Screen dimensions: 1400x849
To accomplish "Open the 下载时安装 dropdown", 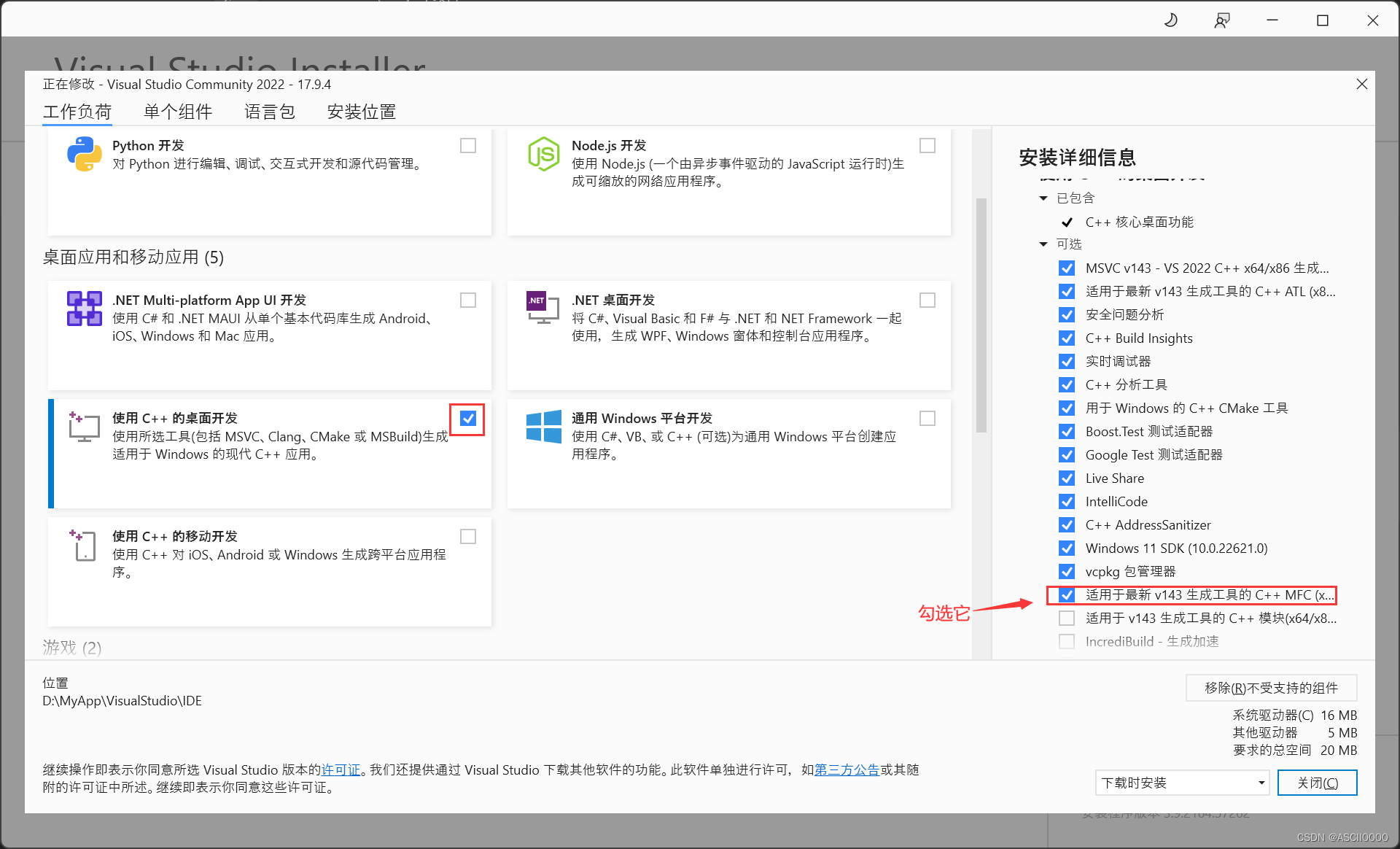I will pos(1182,783).
